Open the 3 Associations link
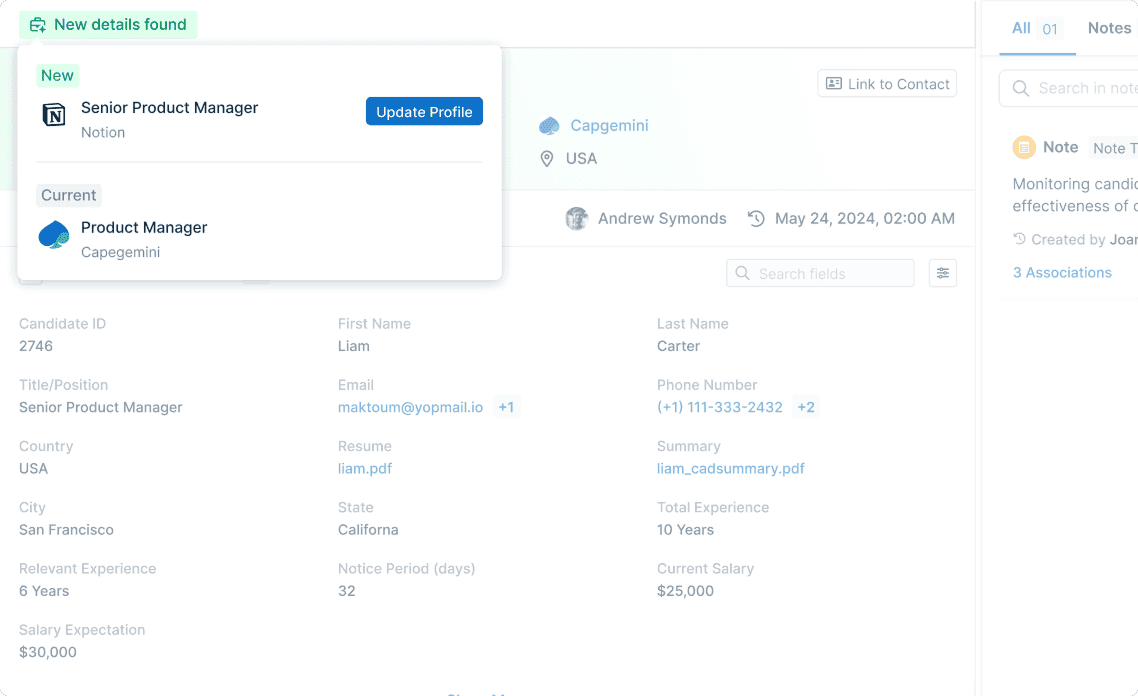Image resolution: width=1138 pixels, height=696 pixels. pos(1062,273)
